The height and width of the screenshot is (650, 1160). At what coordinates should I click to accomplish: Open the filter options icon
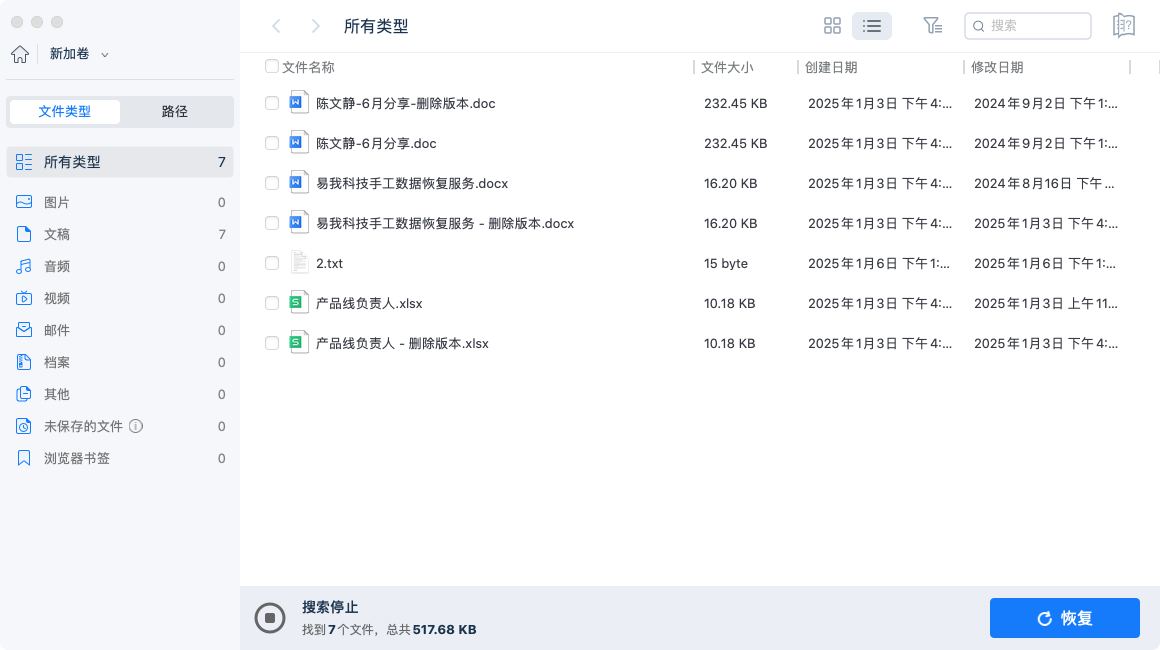(932, 26)
